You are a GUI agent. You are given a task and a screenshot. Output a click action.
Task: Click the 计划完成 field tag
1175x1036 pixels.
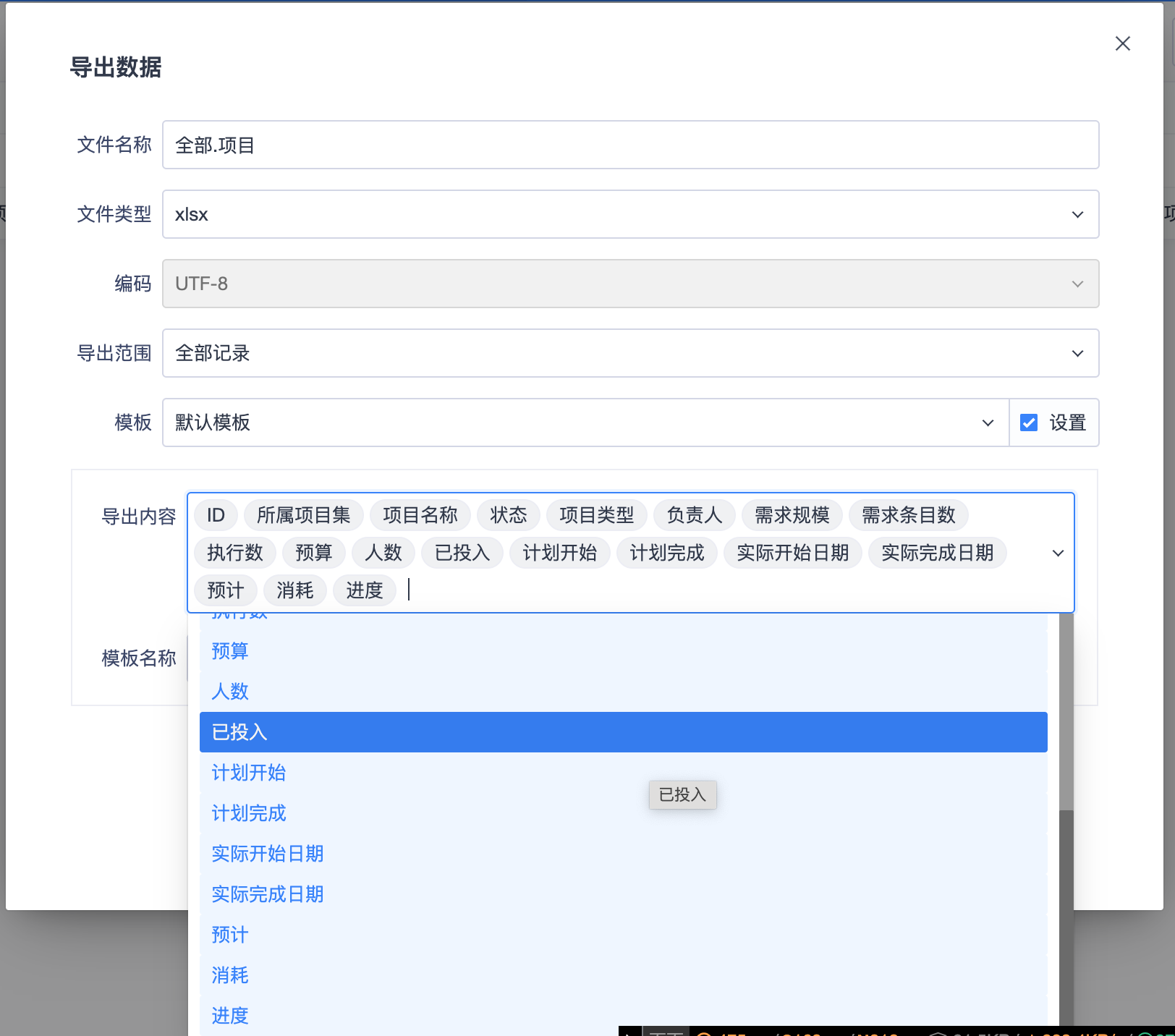point(666,553)
